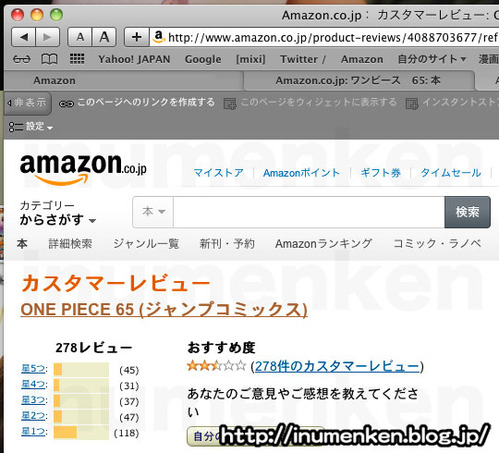Click the 星2つ rating histogram bar
This screenshot has height=453, width=499.
[81, 416]
